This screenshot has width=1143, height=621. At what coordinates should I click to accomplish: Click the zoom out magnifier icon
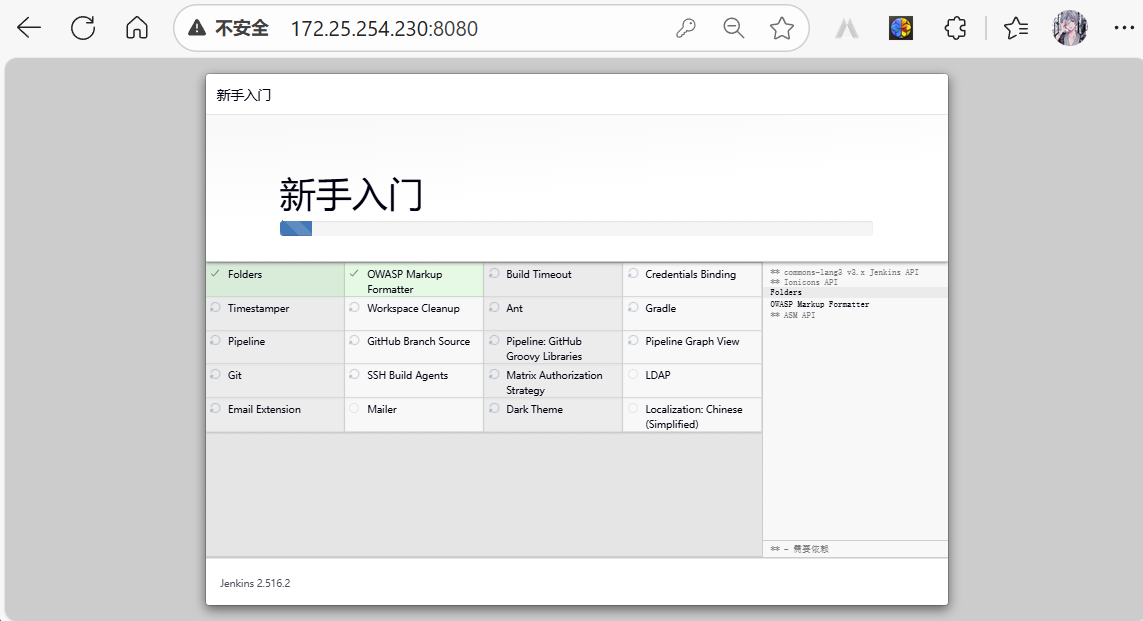733,28
